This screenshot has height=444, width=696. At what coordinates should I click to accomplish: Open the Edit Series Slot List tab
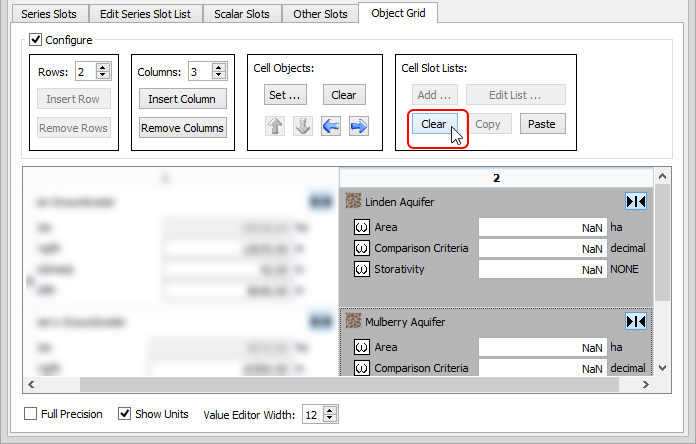(145, 14)
